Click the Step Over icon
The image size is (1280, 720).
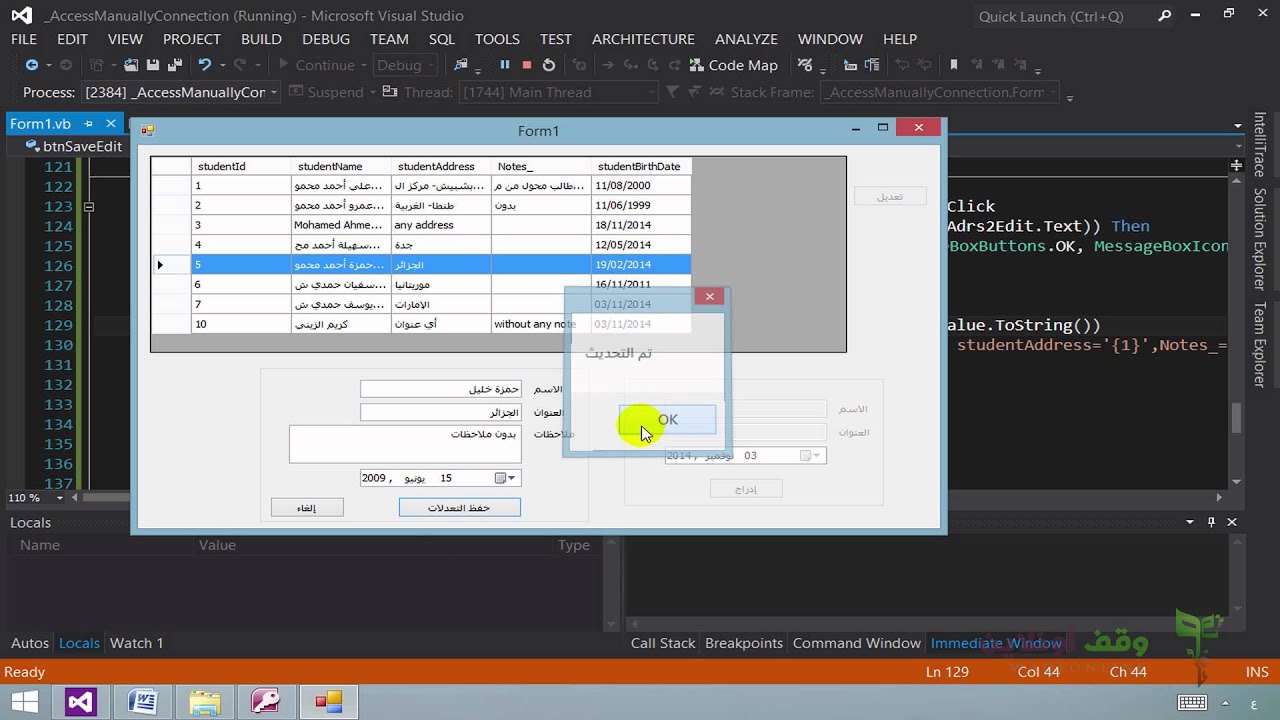pyautogui.click(x=651, y=65)
